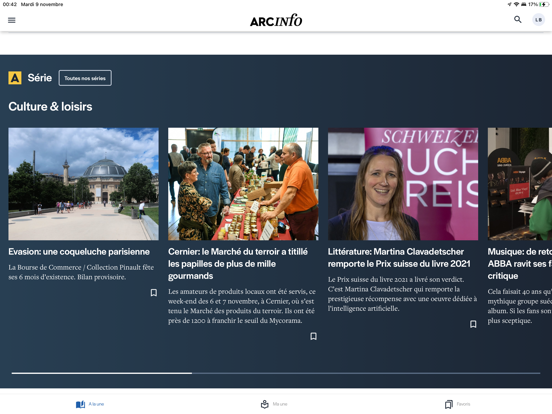Screen dimensions: 552x414
Task: Bookmark the Cernier Marché du terroir article
Action: click(313, 336)
